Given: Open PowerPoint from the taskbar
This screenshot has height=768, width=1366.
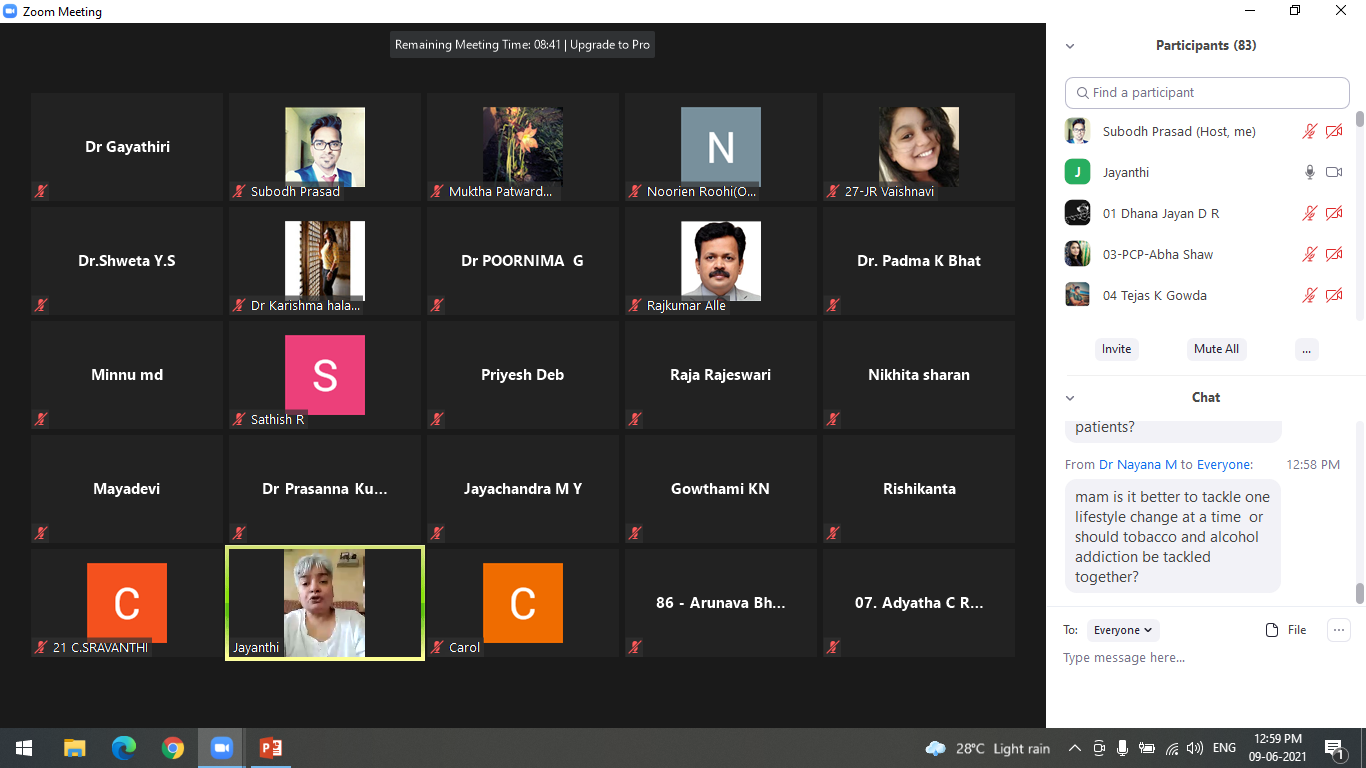Looking at the screenshot, I should tap(270, 748).
